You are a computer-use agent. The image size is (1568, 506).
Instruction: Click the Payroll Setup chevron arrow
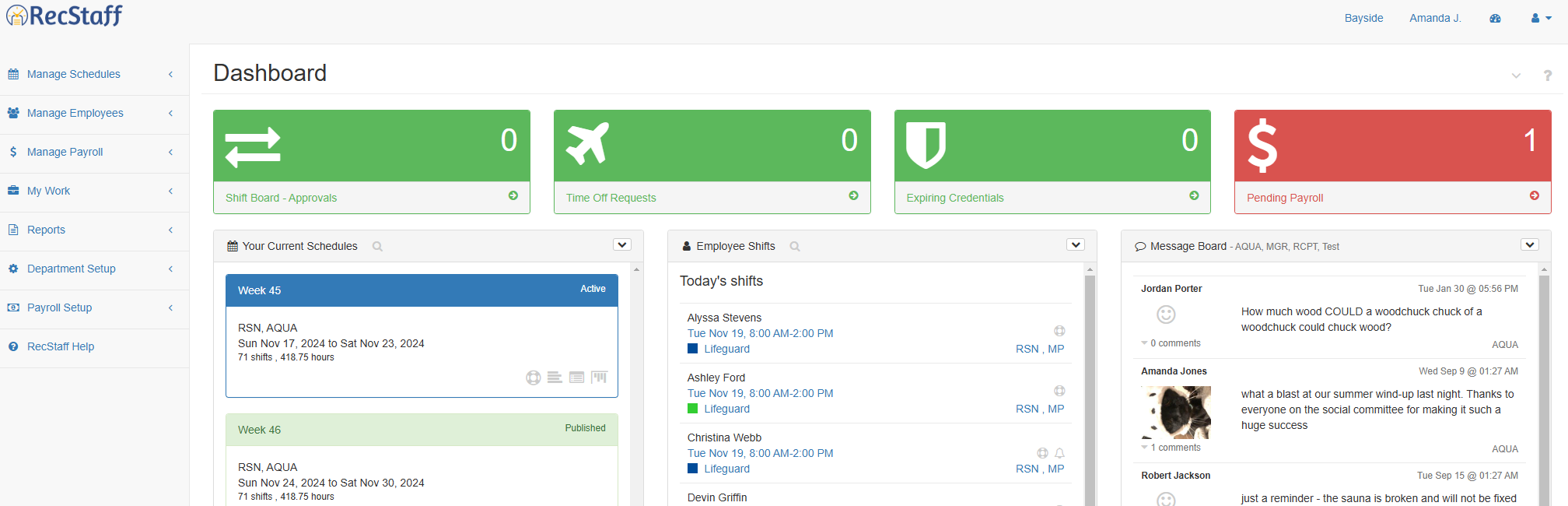[170, 307]
